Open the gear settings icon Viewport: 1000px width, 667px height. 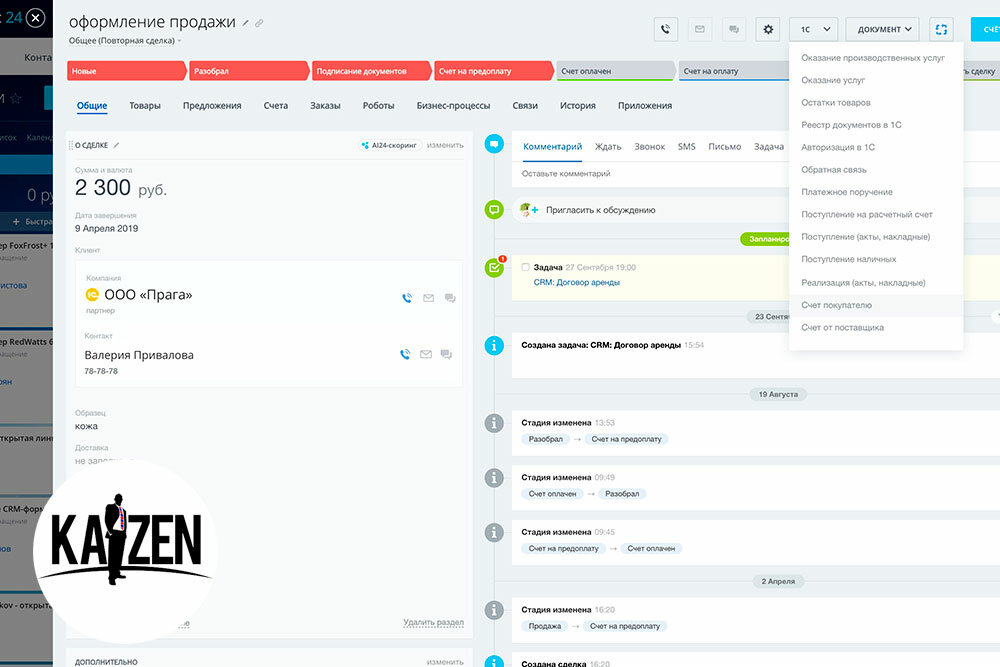(768, 29)
